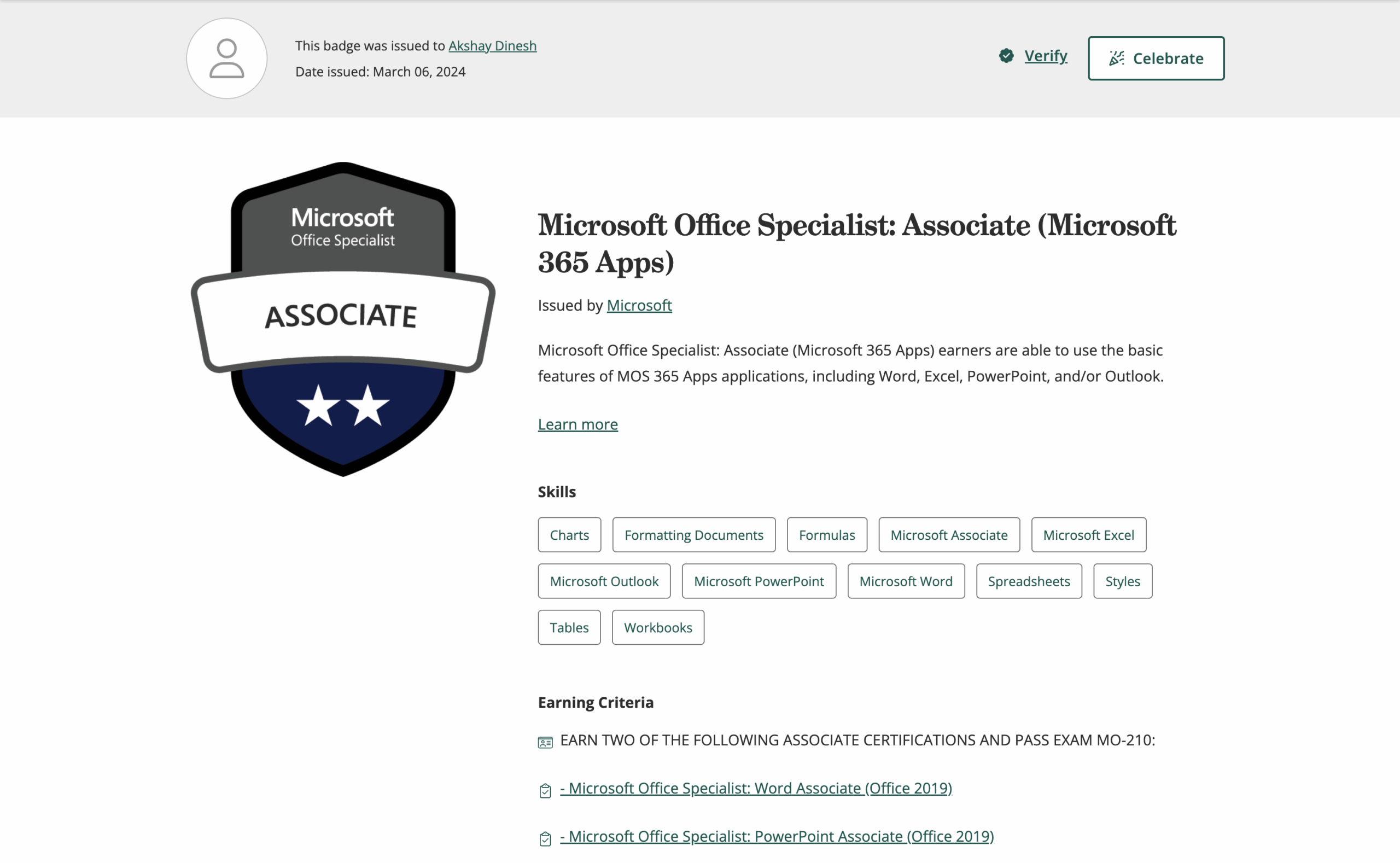The image size is (1400, 863).
Task: Select the Charts skill tag
Action: (x=569, y=535)
